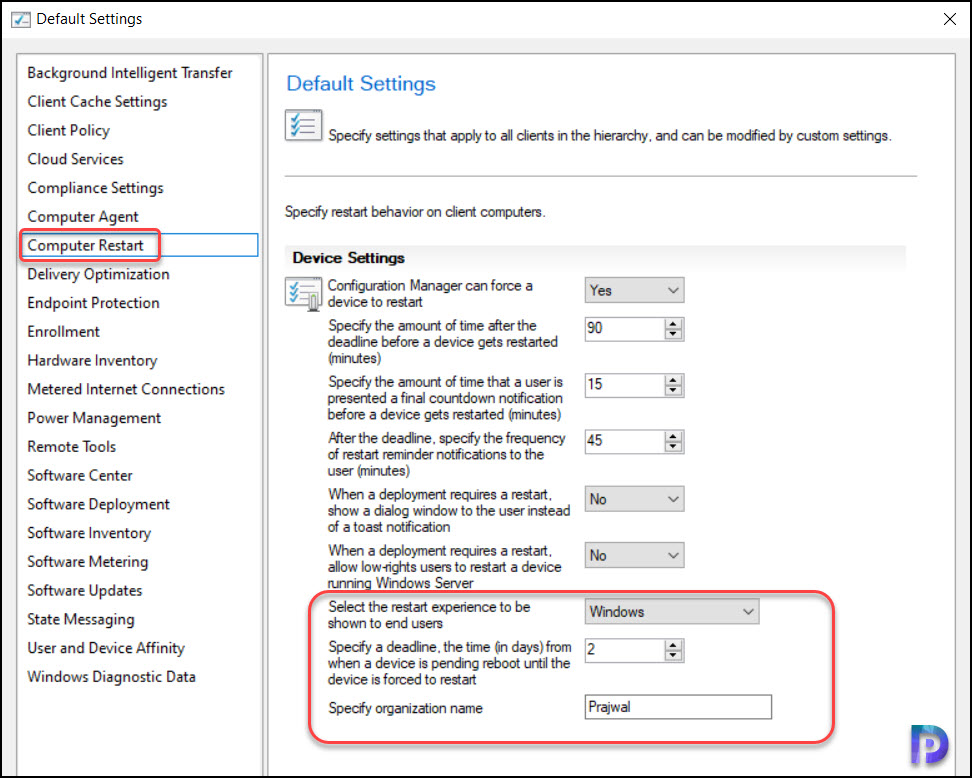Open Endpoint Protection settings

[x=93, y=303]
